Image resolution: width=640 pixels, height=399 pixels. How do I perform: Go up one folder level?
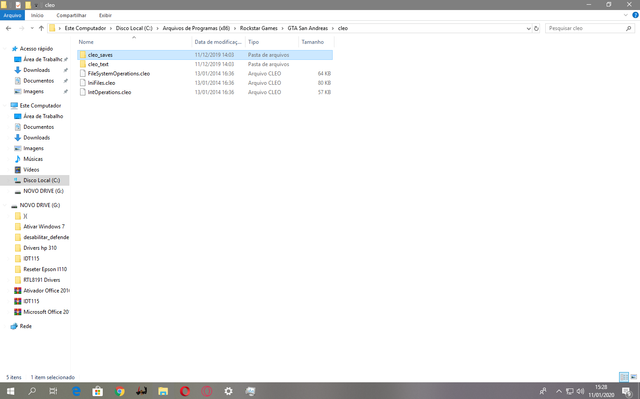41,28
